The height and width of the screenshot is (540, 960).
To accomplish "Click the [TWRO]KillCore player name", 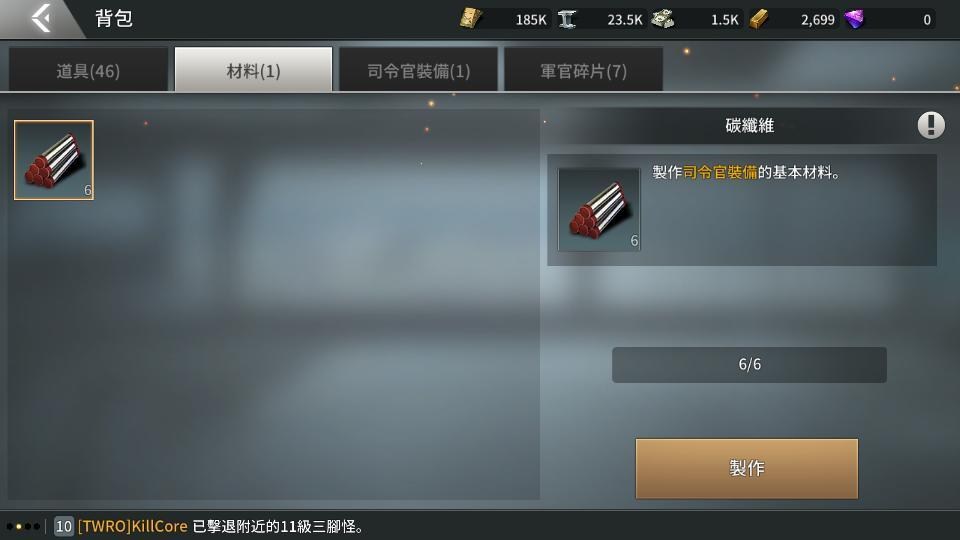I will (x=132, y=527).
